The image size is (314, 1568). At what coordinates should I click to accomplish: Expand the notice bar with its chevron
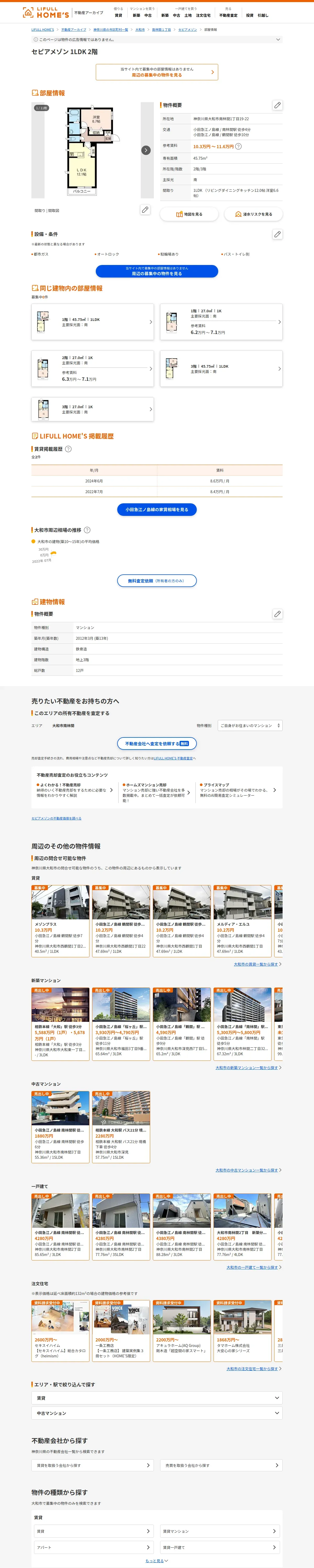tap(278, 39)
